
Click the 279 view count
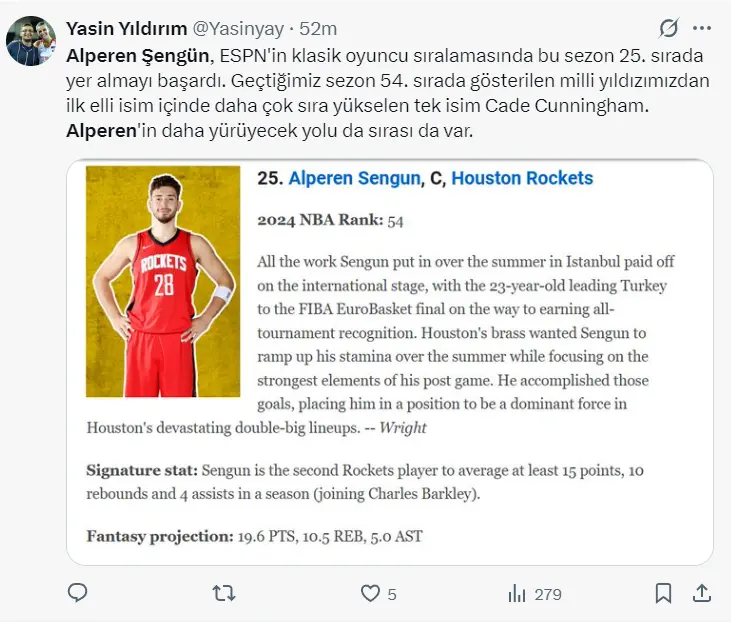547,594
